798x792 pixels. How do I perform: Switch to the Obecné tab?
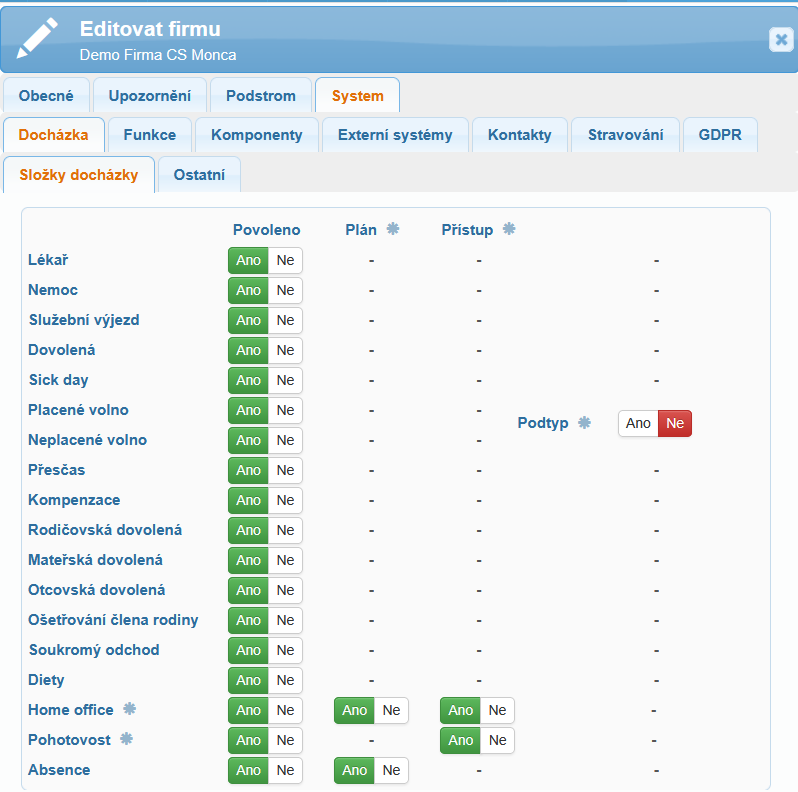[46, 96]
